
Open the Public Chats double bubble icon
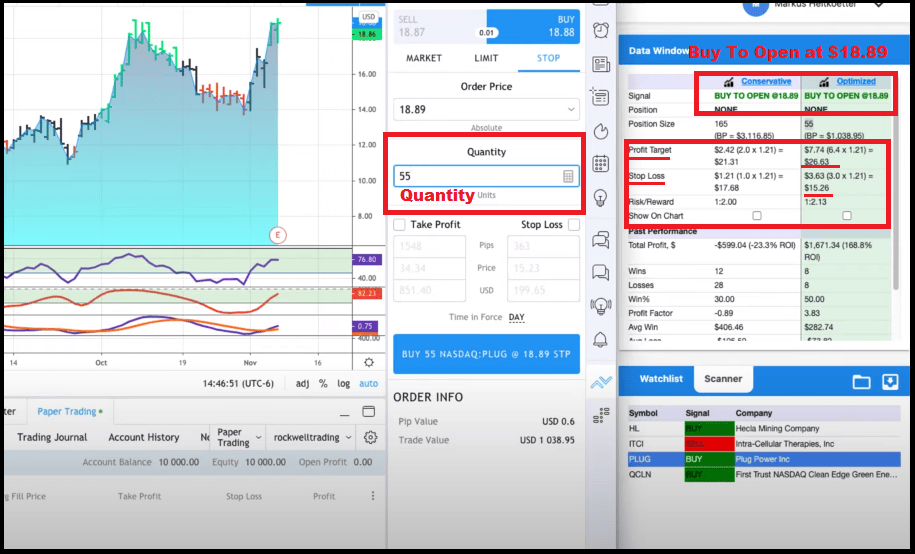click(601, 239)
